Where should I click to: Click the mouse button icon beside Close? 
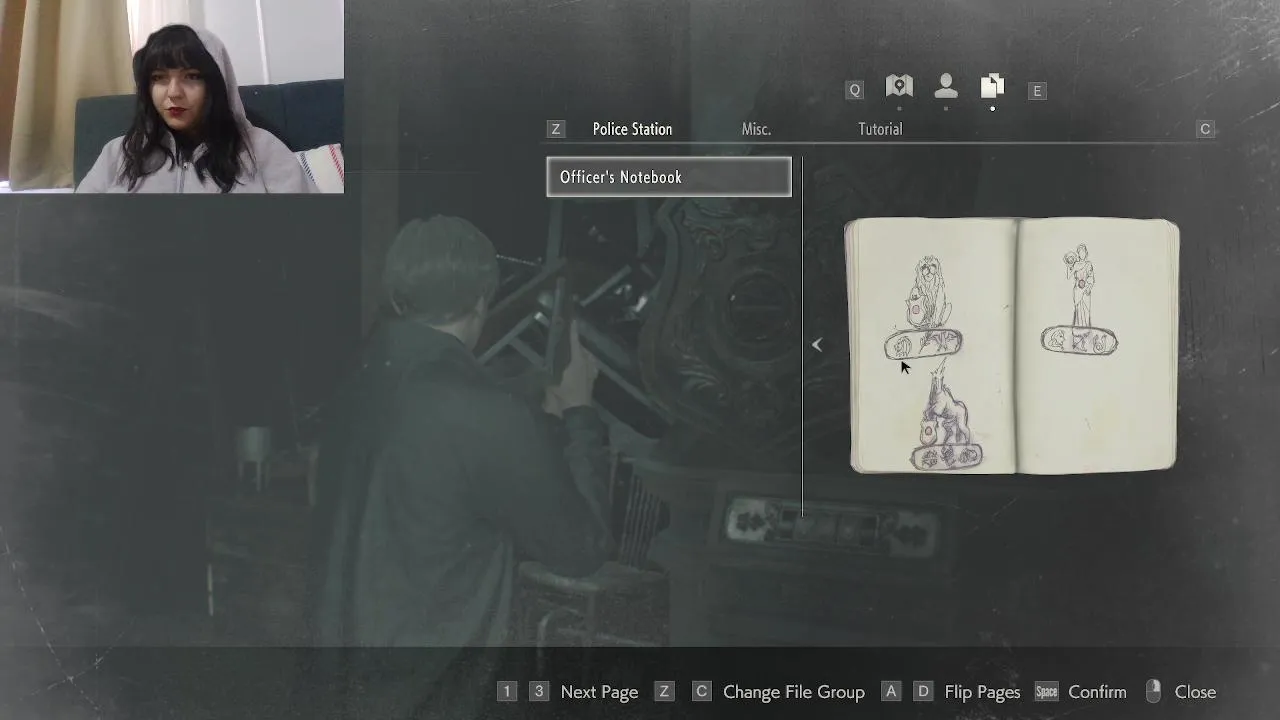pyautogui.click(x=1153, y=691)
